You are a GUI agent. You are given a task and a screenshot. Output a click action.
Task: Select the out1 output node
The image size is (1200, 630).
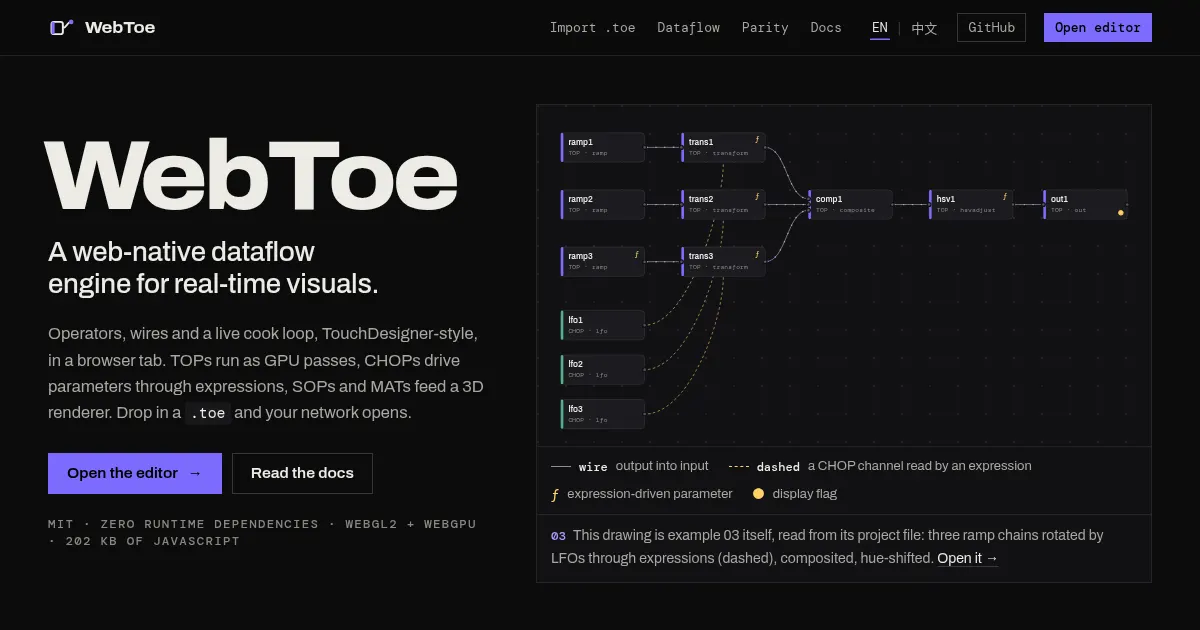1085,204
